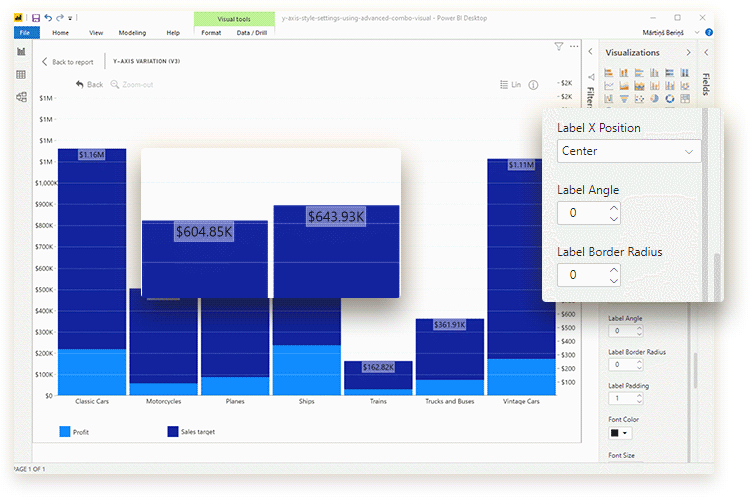
Task: Open the Home ribbon tab
Action: [60, 33]
